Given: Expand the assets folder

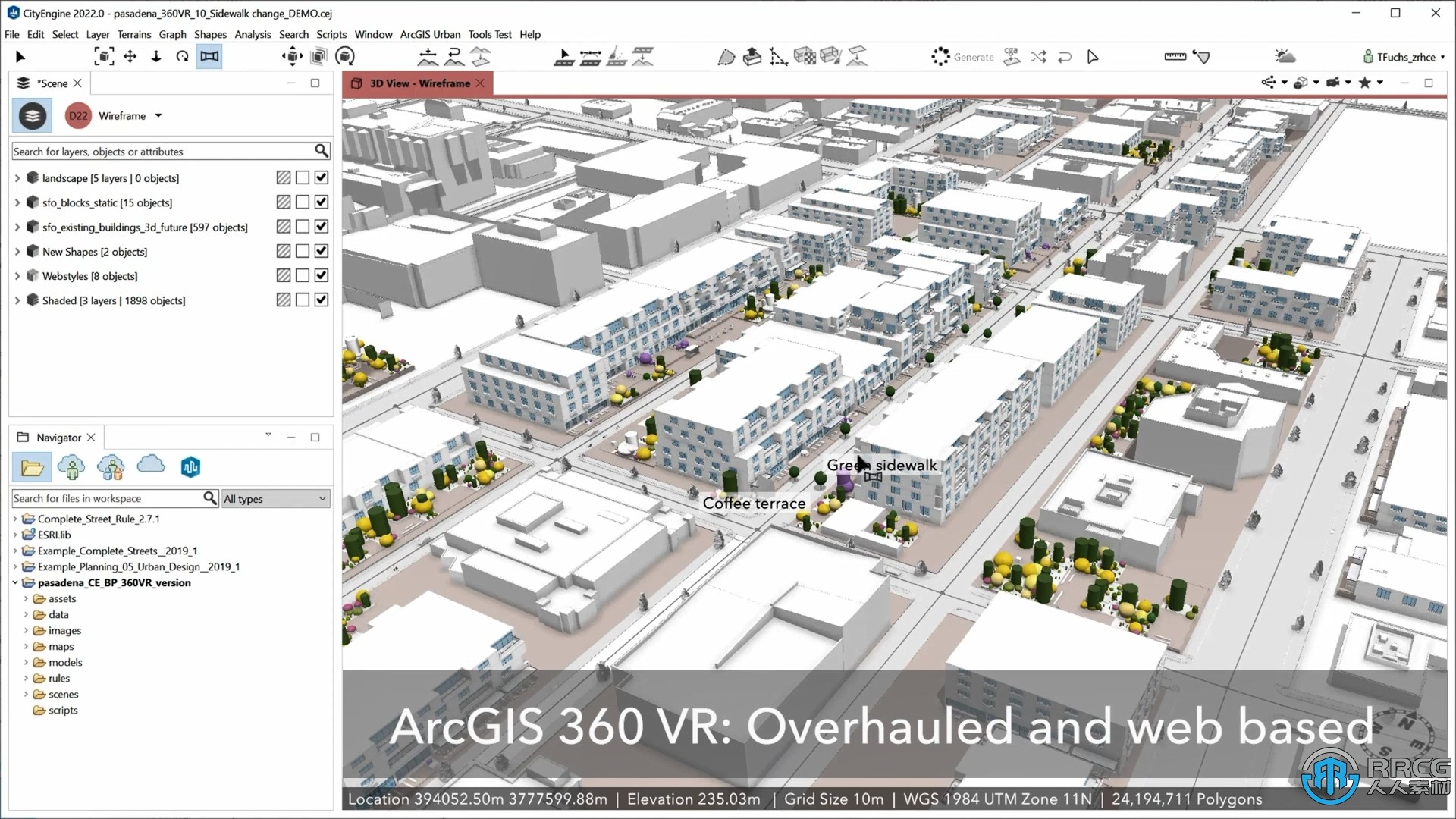Looking at the screenshot, I should click(26, 598).
